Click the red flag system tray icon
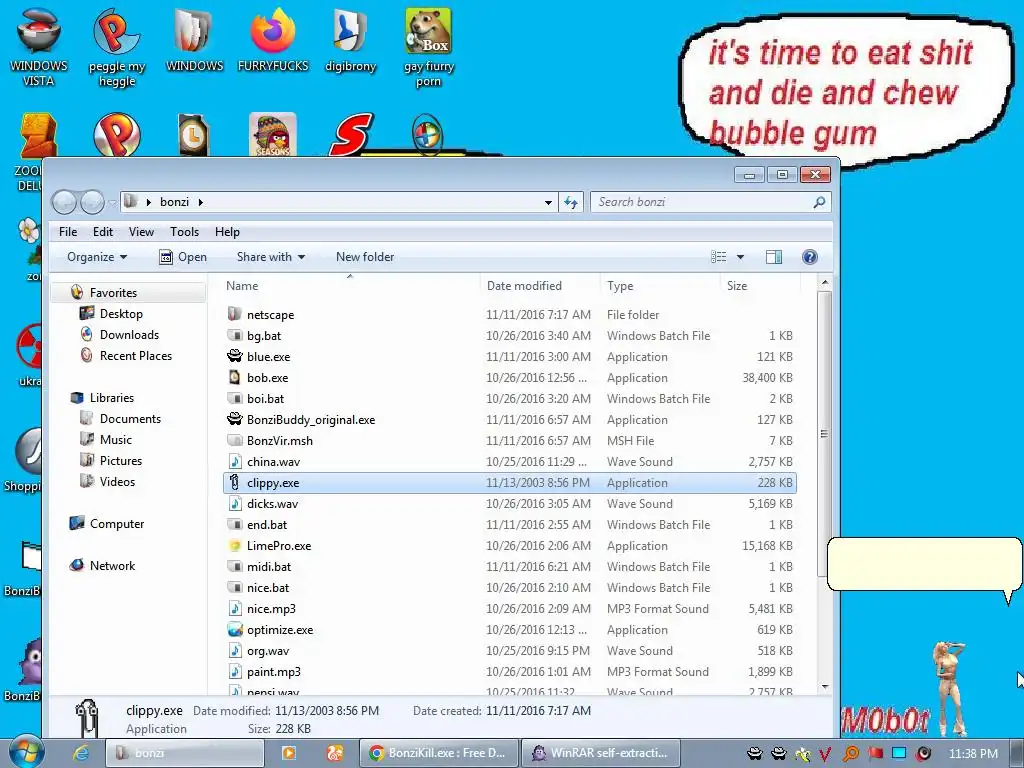 pos(875,754)
